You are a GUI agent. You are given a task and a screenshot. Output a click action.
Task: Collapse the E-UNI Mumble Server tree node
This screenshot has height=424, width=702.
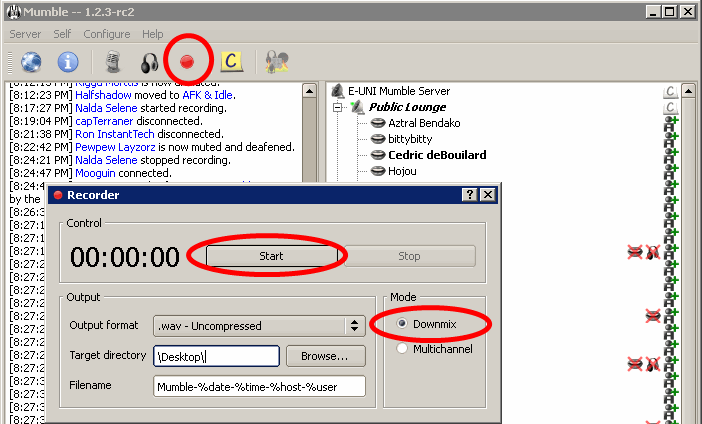[337, 91]
